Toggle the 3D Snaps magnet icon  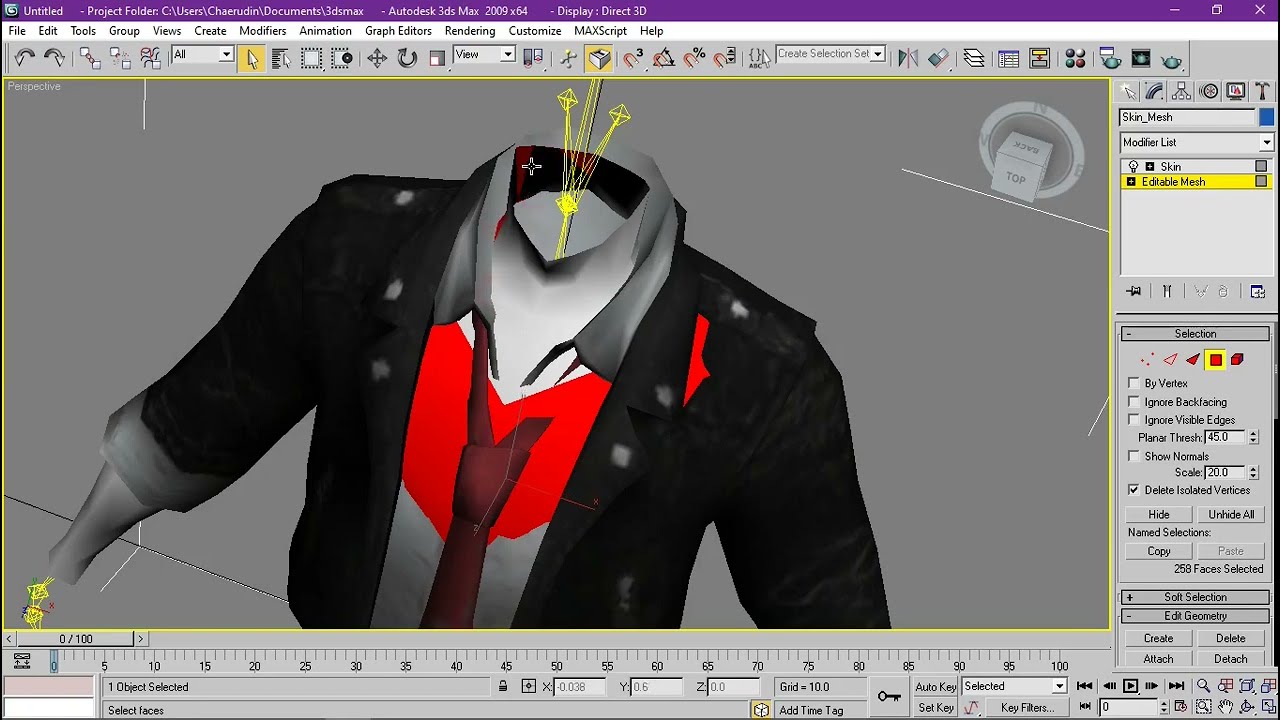click(633, 58)
